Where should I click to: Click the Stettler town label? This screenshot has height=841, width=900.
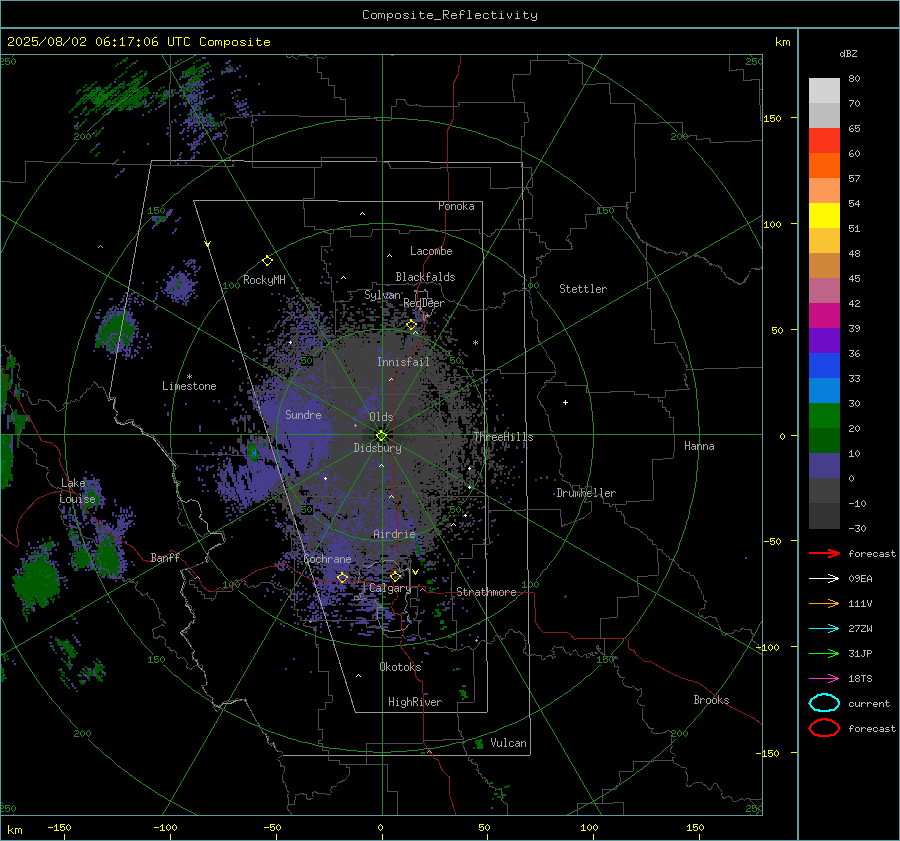pyautogui.click(x=583, y=289)
